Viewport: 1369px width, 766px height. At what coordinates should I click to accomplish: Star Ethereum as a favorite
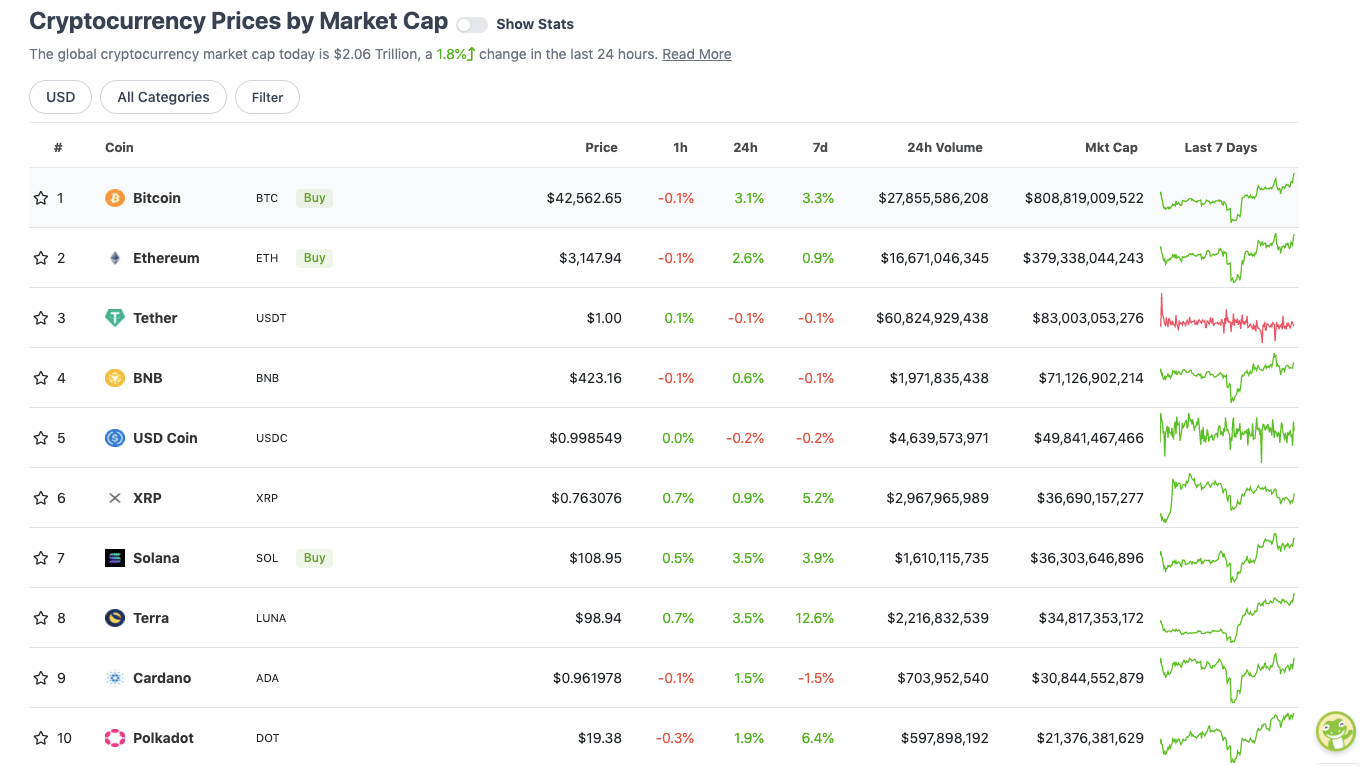[41, 258]
